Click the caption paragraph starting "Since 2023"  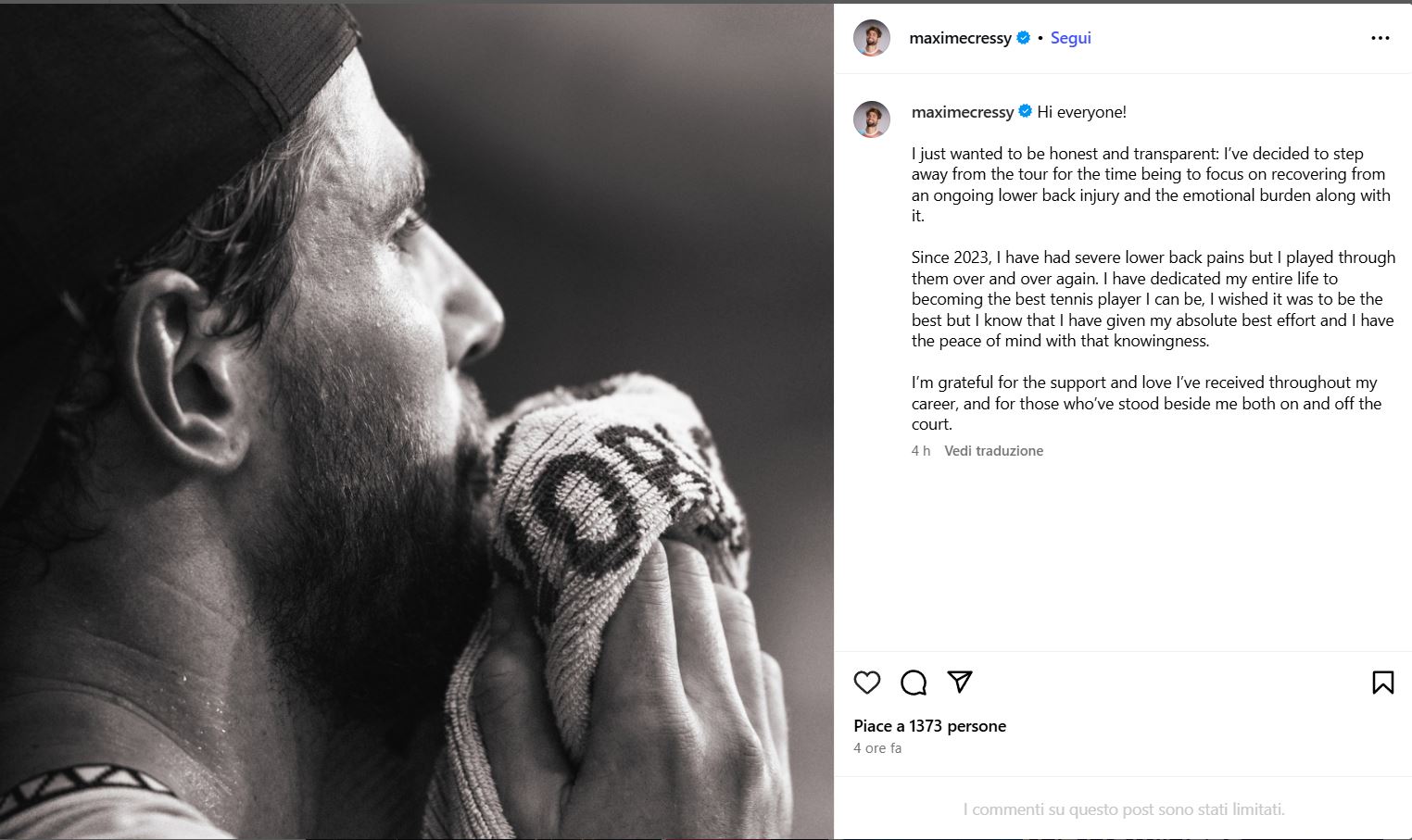(x=1153, y=299)
